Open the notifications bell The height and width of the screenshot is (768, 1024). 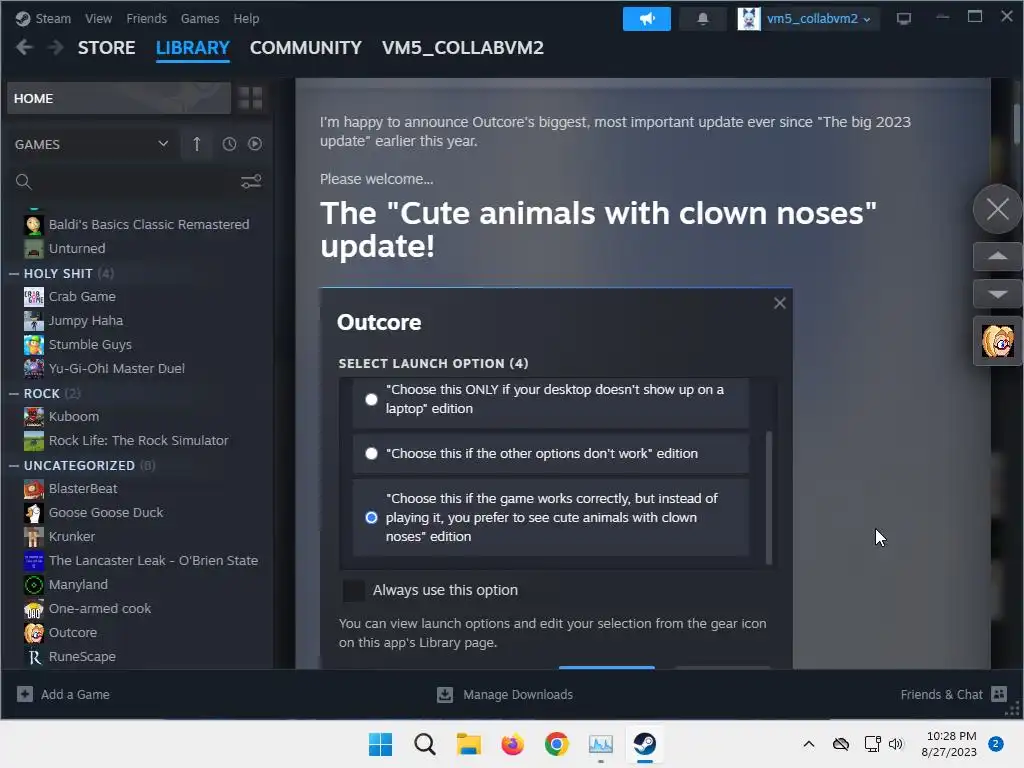click(x=703, y=18)
